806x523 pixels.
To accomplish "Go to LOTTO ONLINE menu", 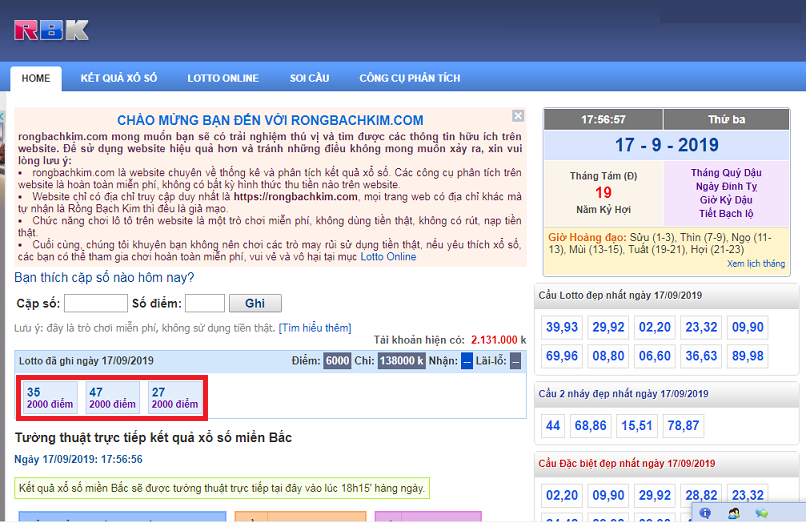I will click(x=223, y=78).
